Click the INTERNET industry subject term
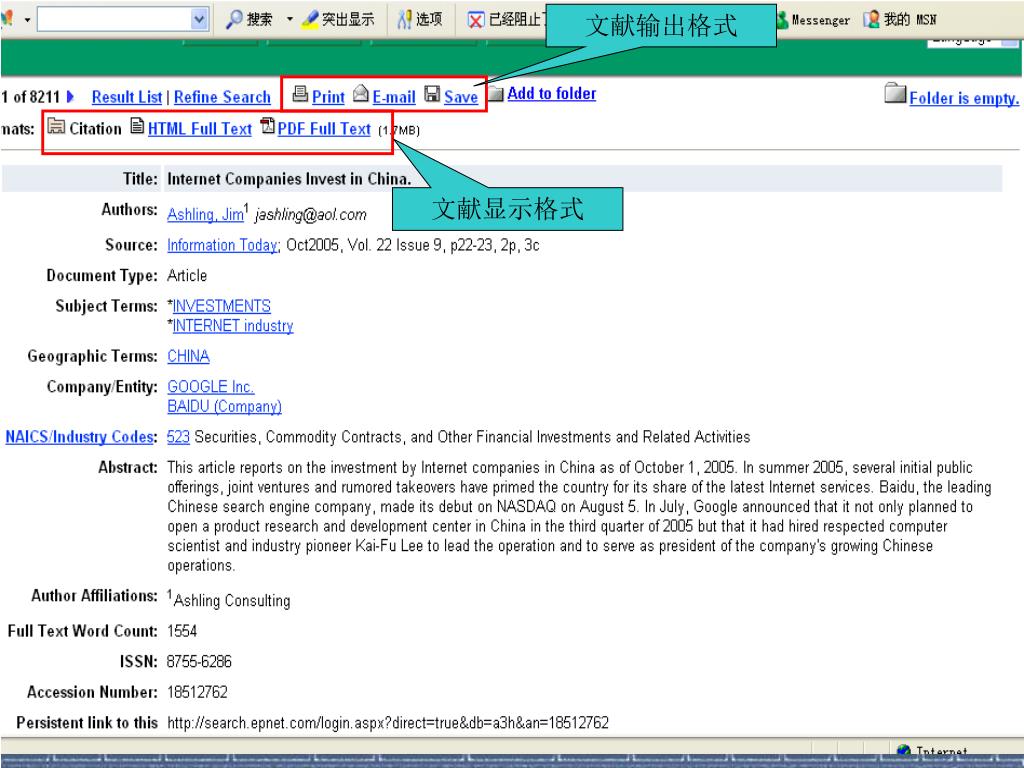The height and width of the screenshot is (768, 1024). point(232,325)
